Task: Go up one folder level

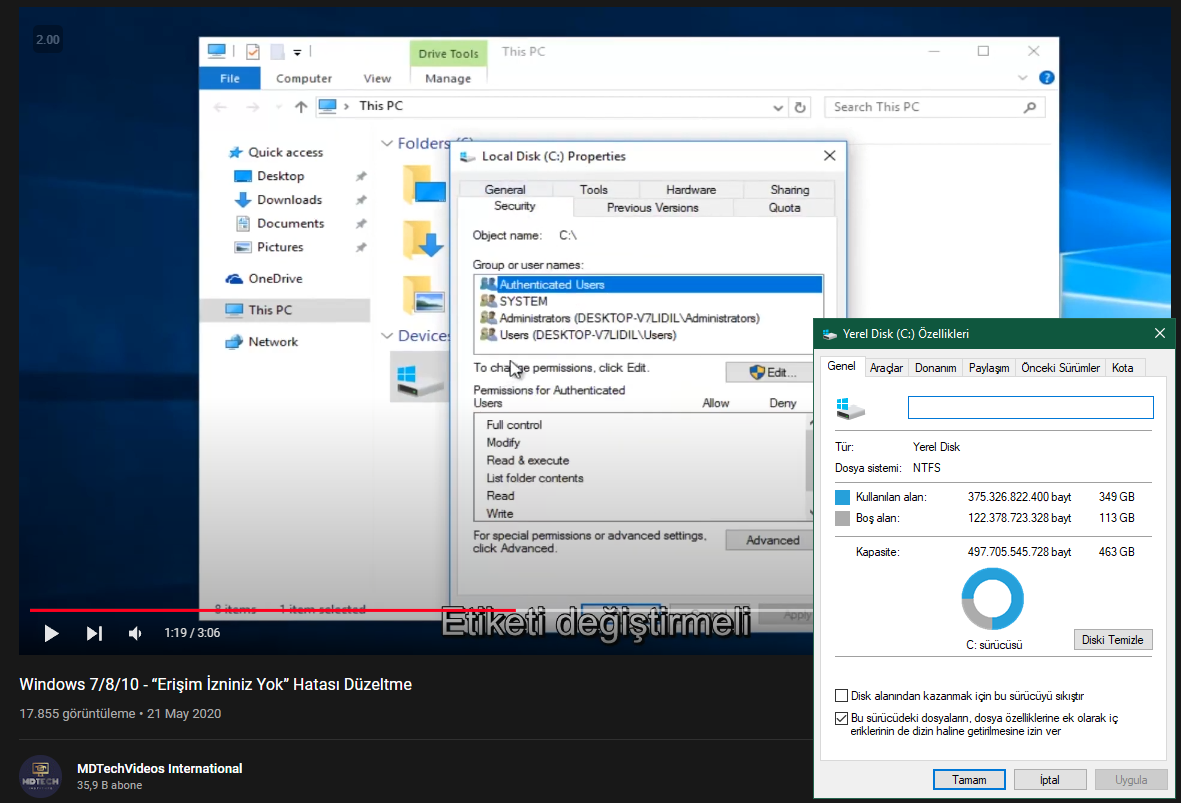Action: pos(301,107)
